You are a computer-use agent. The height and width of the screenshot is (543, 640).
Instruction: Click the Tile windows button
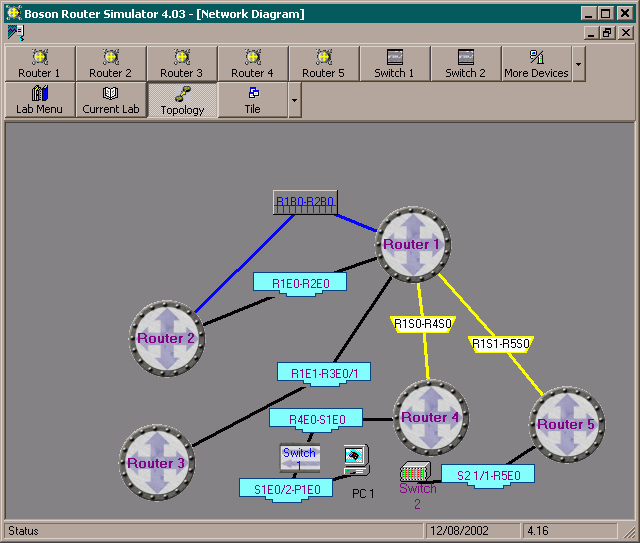point(253,100)
